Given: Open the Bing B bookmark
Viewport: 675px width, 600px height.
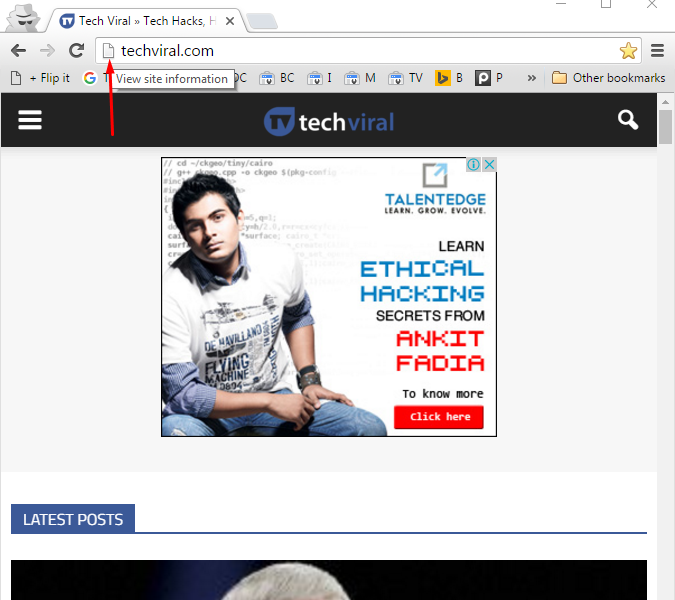Looking at the screenshot, I should (x=449, y=78).
